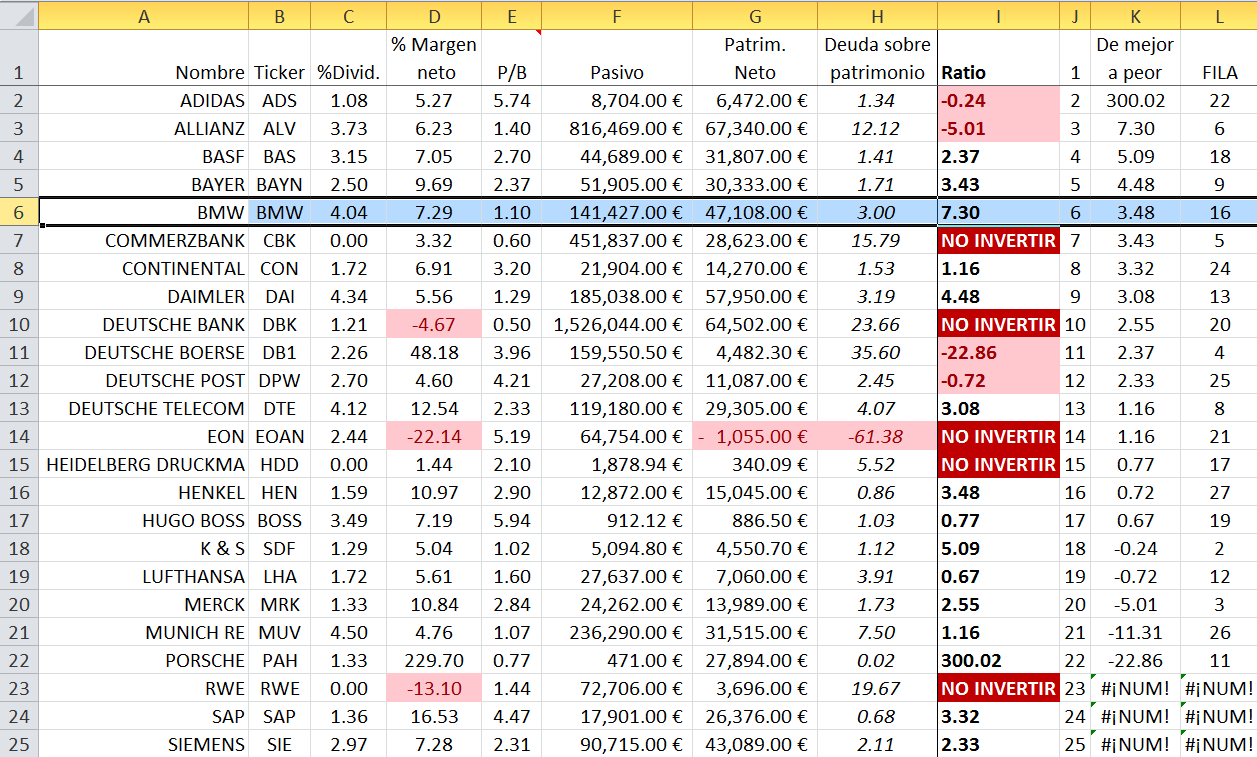Select the FILA header cell

(x=1218, y=58)
